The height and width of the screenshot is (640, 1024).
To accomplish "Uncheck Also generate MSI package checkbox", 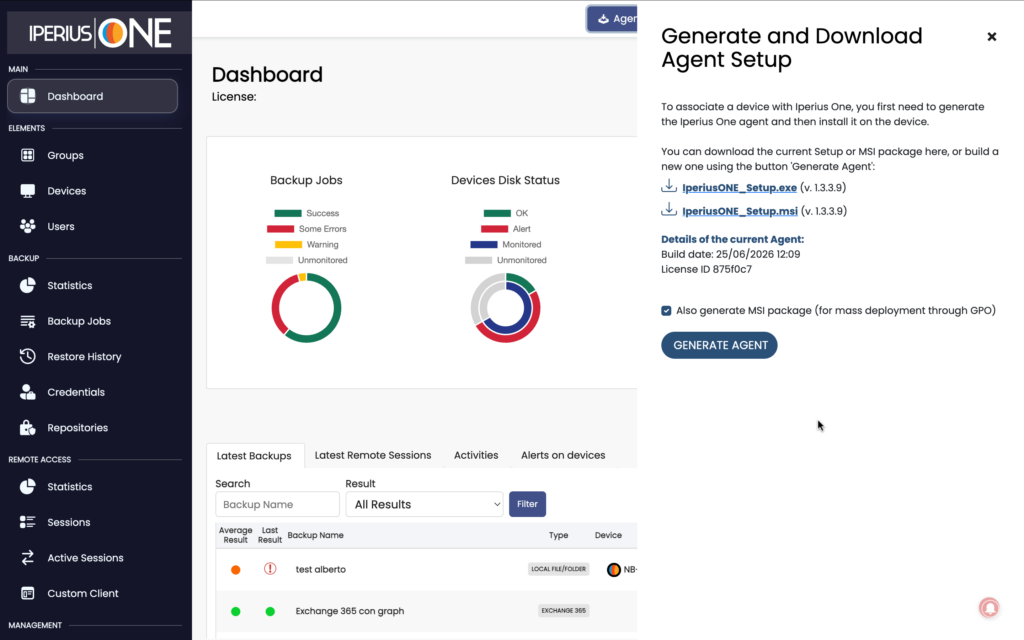I will [666, 311].
